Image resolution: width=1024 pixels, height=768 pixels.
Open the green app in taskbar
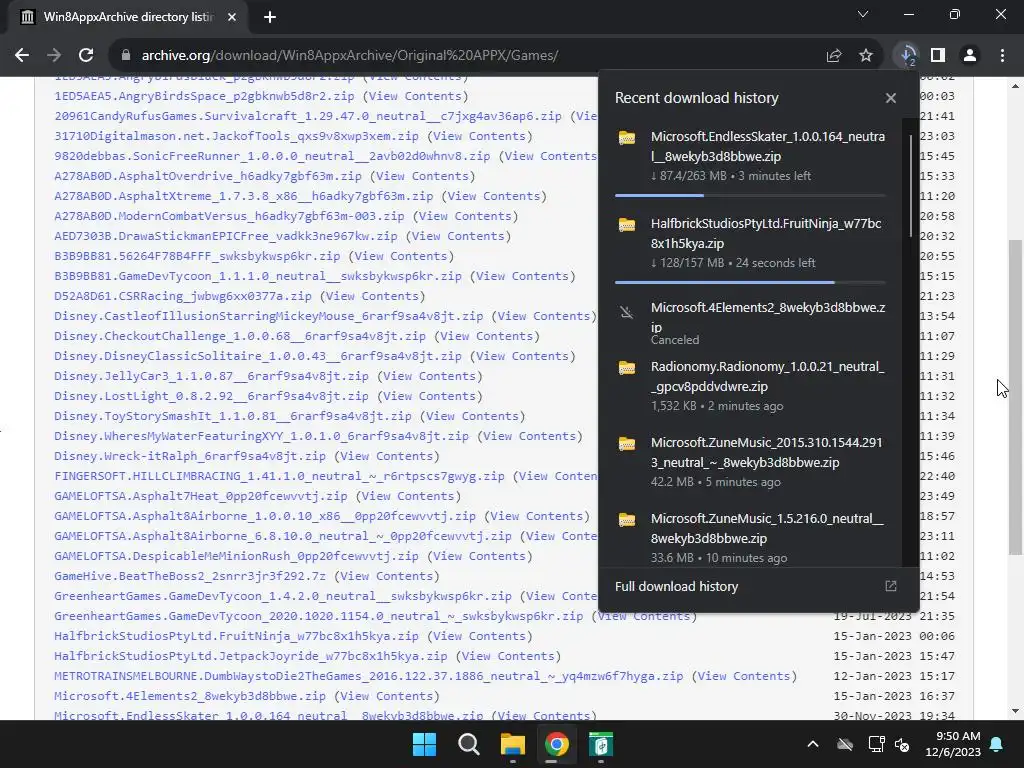point(600,744)
